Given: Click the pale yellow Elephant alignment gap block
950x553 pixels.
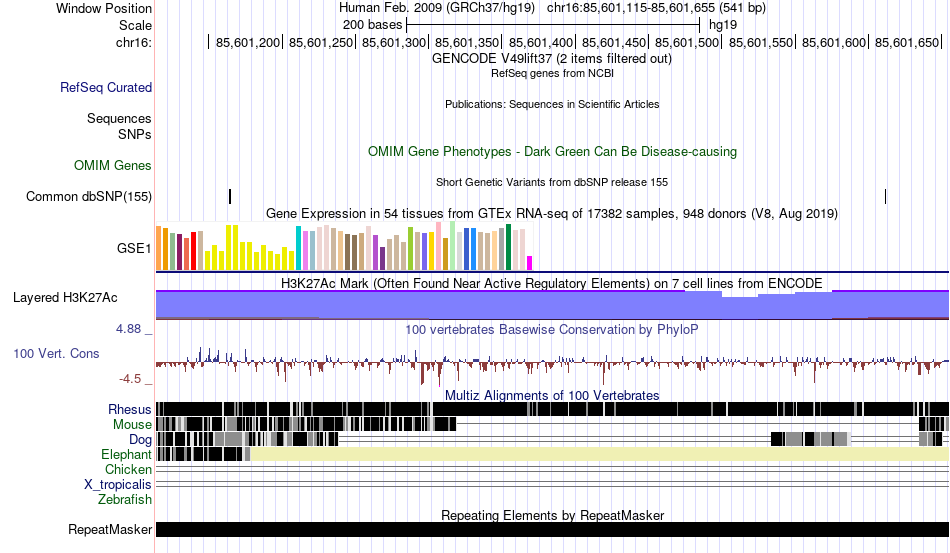Looking at the screenshot, I should 600,454.
